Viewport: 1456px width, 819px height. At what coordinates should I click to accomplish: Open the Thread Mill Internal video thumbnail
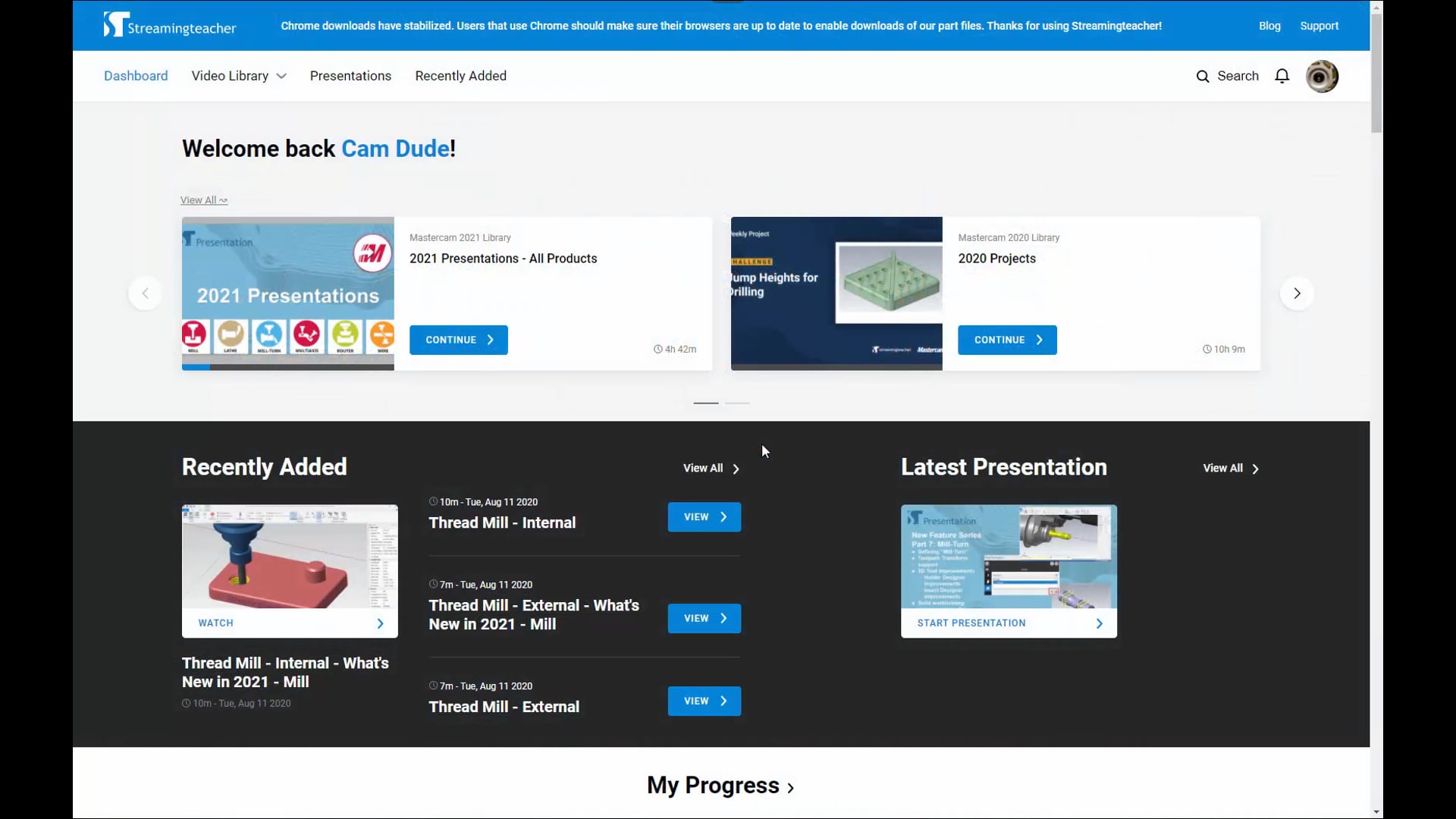[290, 557]
